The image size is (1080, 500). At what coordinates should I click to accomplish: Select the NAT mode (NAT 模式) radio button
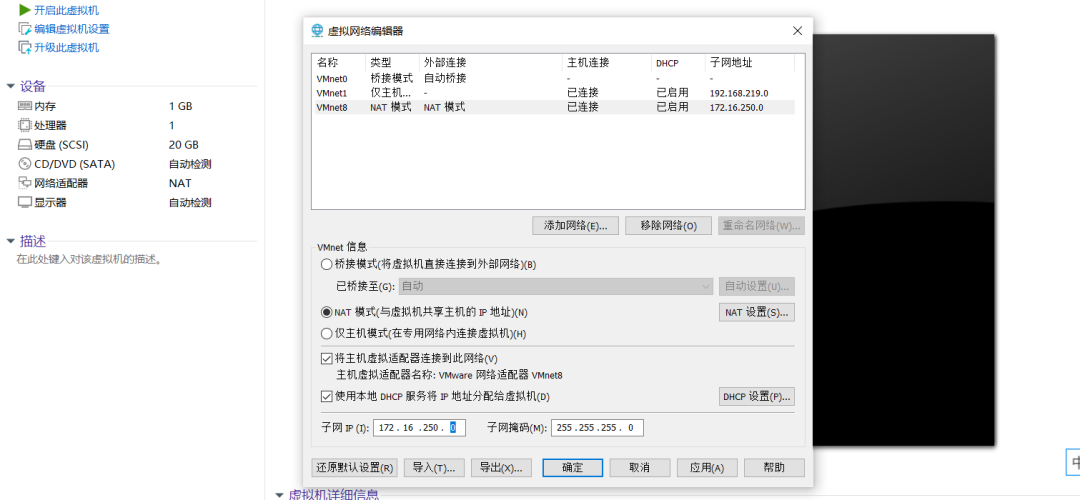[326, 312]
